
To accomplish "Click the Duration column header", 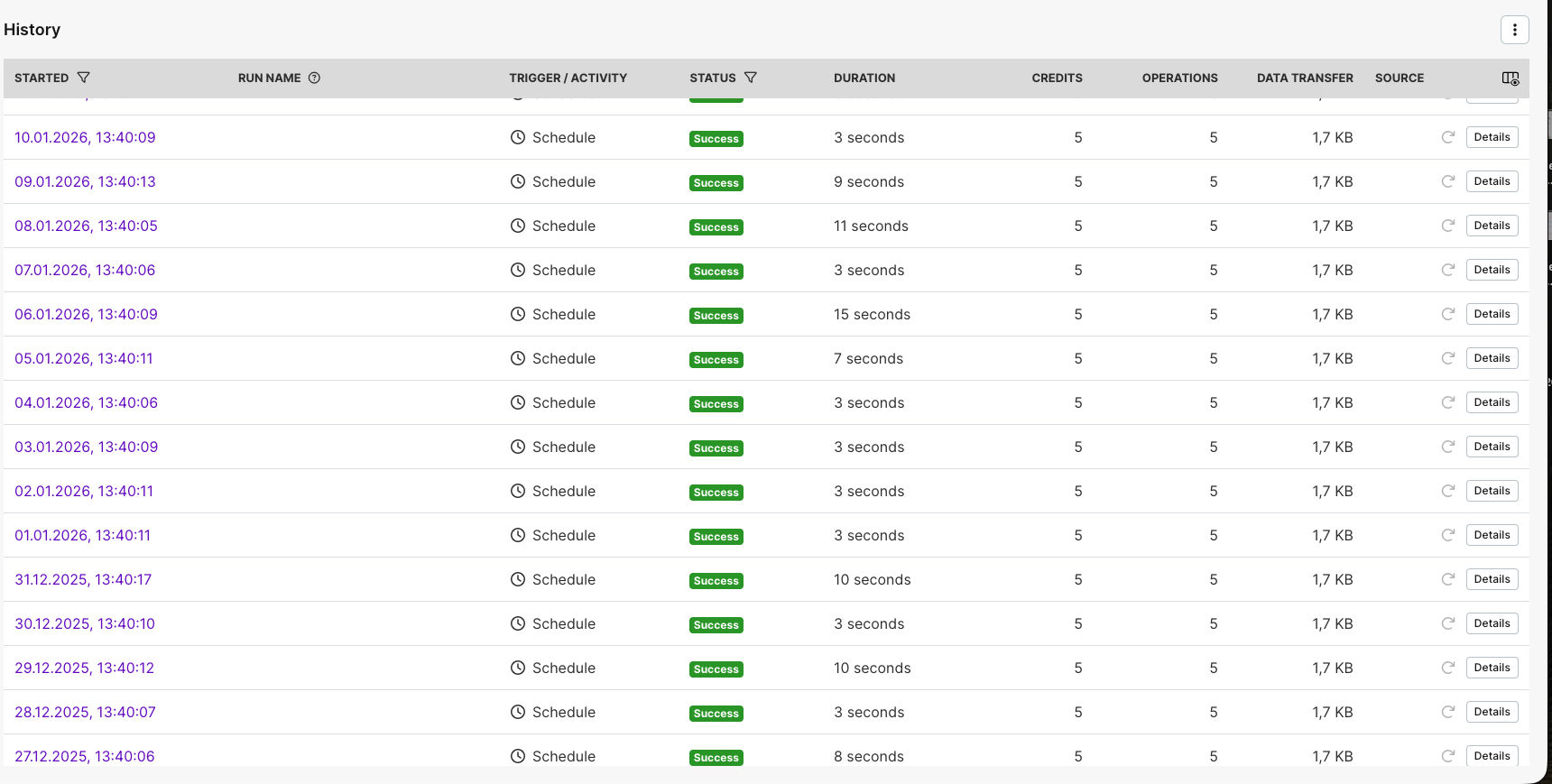I will coord(864,78).
